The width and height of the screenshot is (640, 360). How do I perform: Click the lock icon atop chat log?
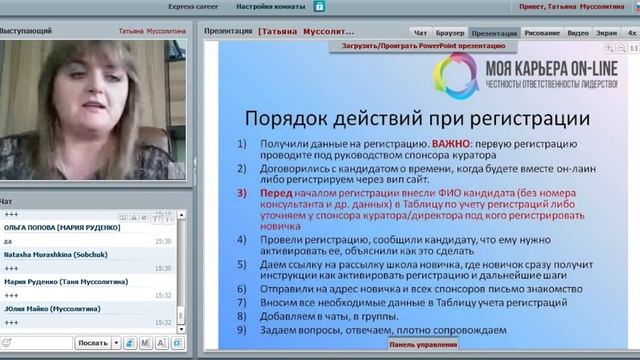(133, 218)
